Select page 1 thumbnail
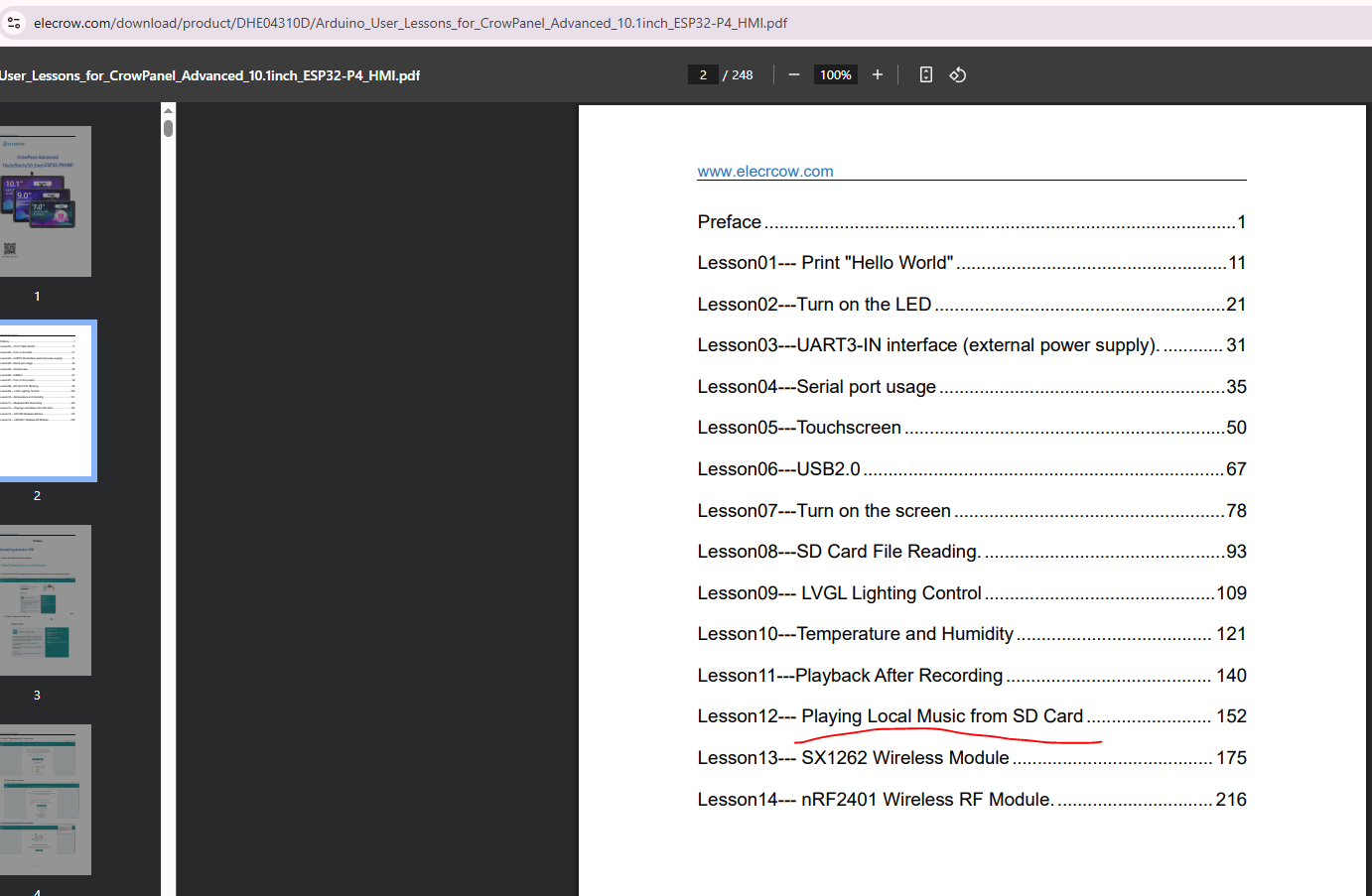This screenshot has height=896, width=1372. click(46, 201)
